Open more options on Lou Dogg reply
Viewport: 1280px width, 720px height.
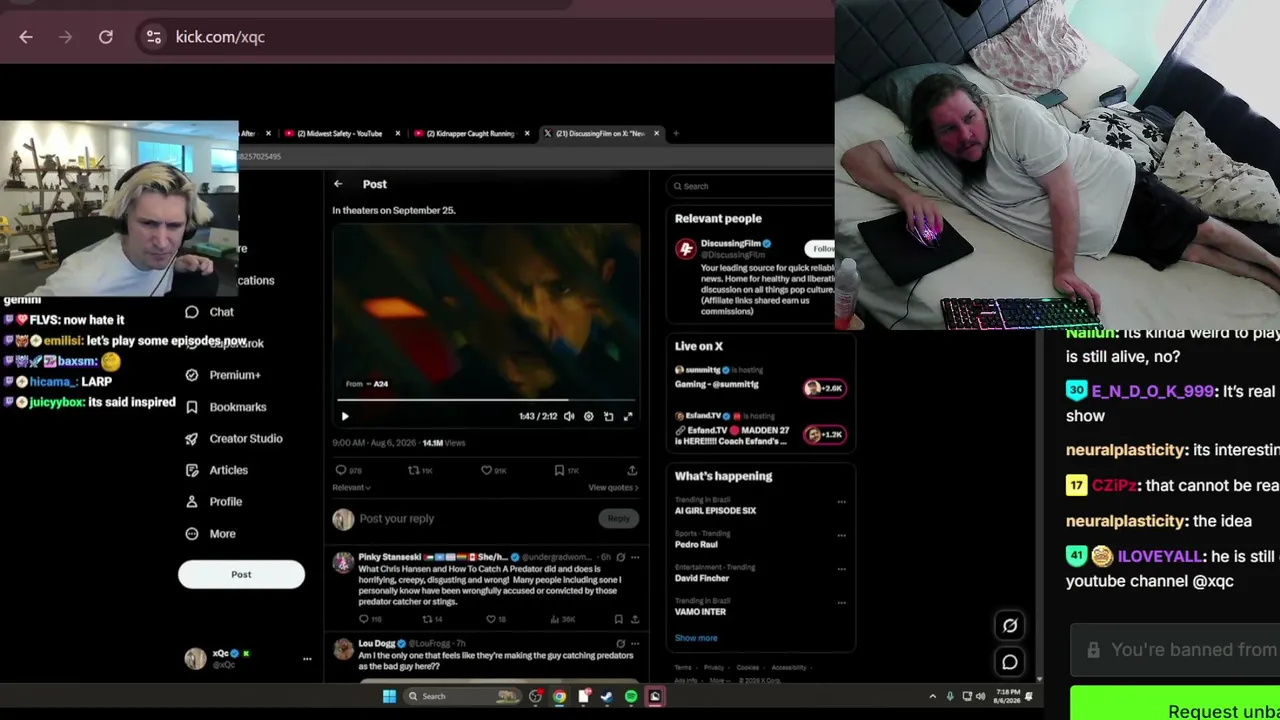click(x=634, y=643)
